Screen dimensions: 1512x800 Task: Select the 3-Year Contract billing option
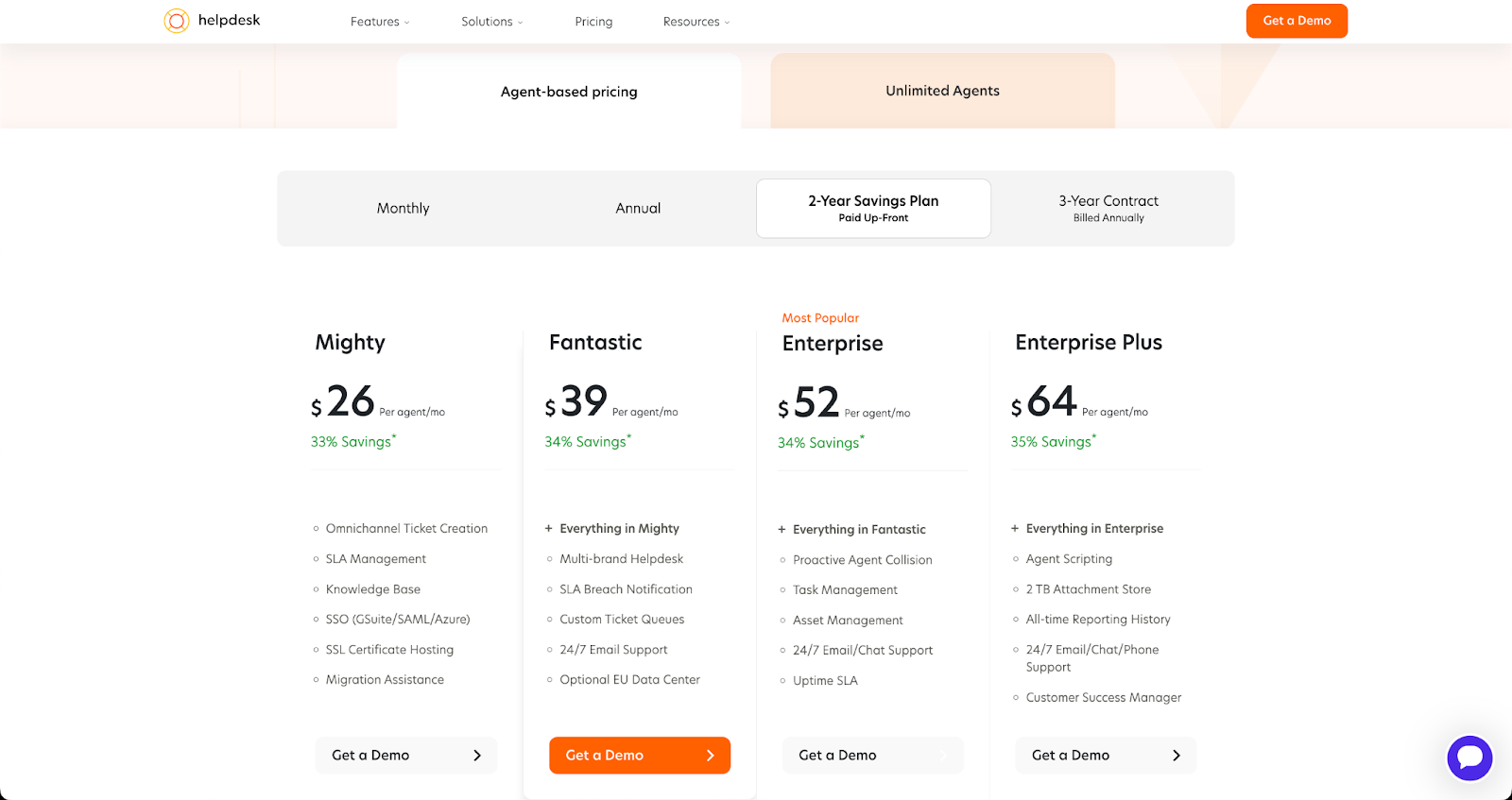point(1108,209)
